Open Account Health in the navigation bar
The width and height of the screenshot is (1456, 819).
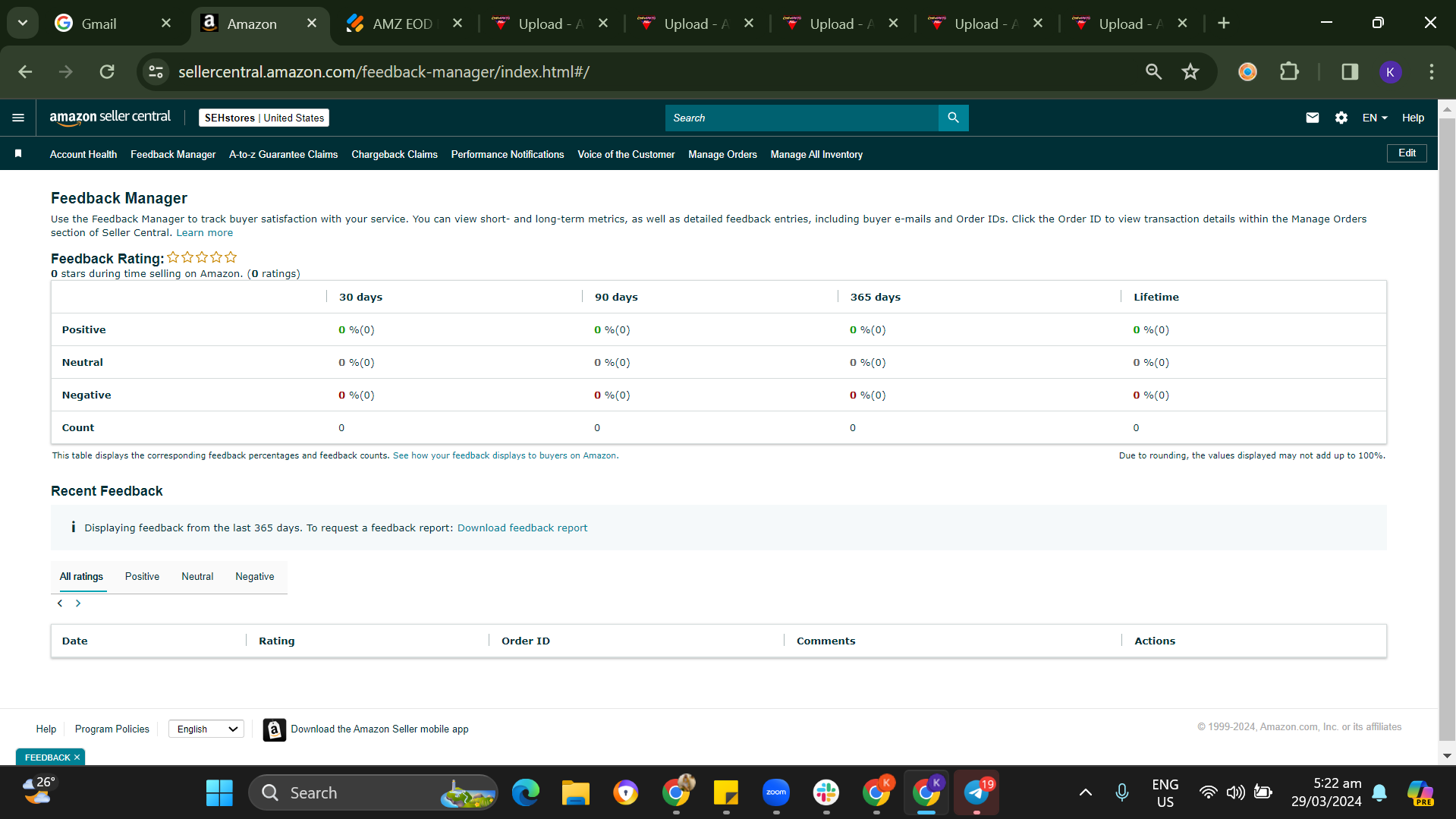tap(83, 154)
